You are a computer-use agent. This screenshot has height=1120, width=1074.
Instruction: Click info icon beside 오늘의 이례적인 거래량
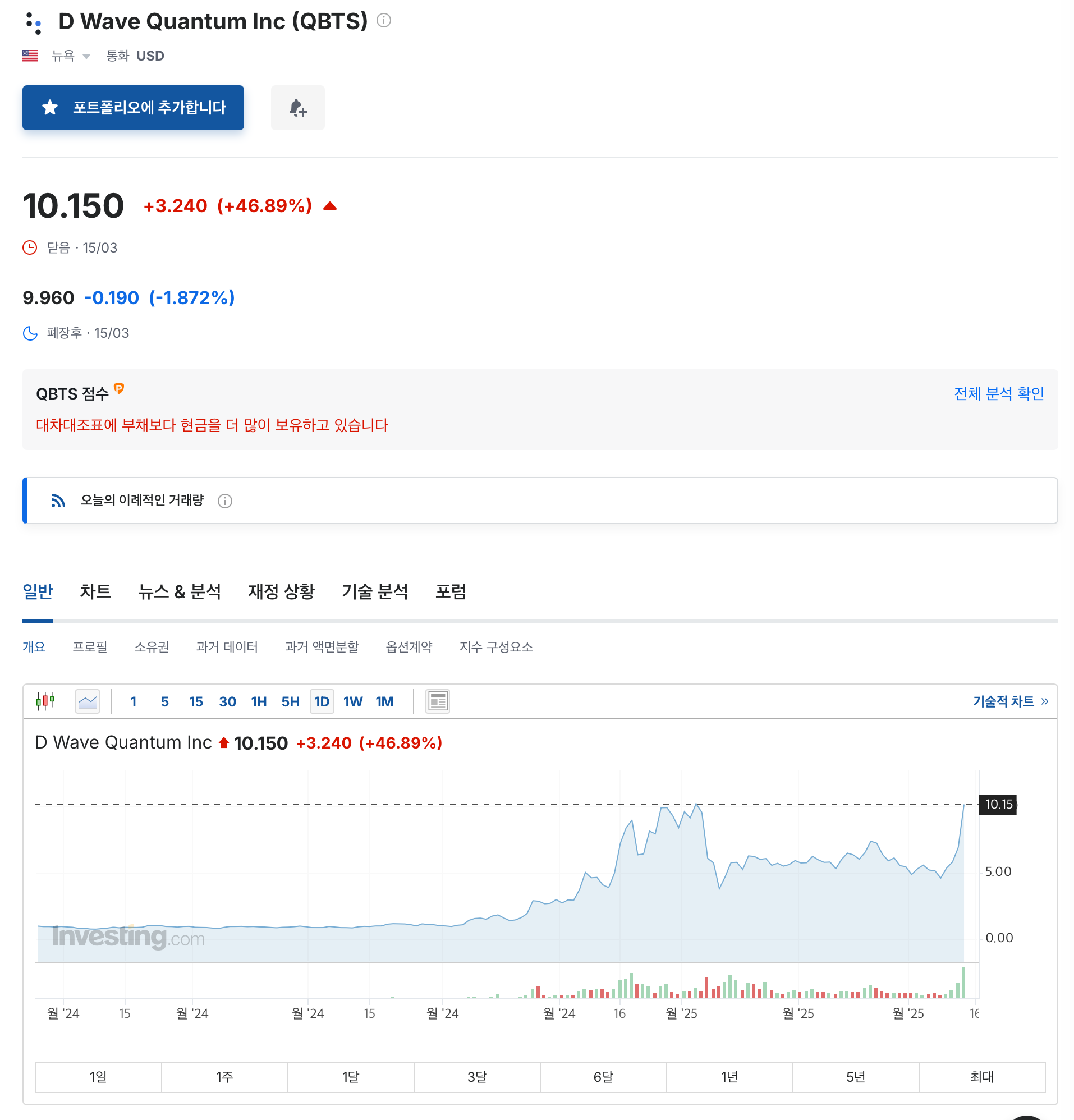(x=224, y=501)
